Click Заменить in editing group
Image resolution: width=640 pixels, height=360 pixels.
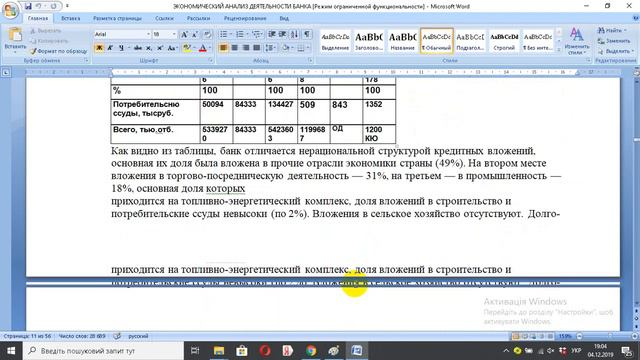(x=613, y=41)
